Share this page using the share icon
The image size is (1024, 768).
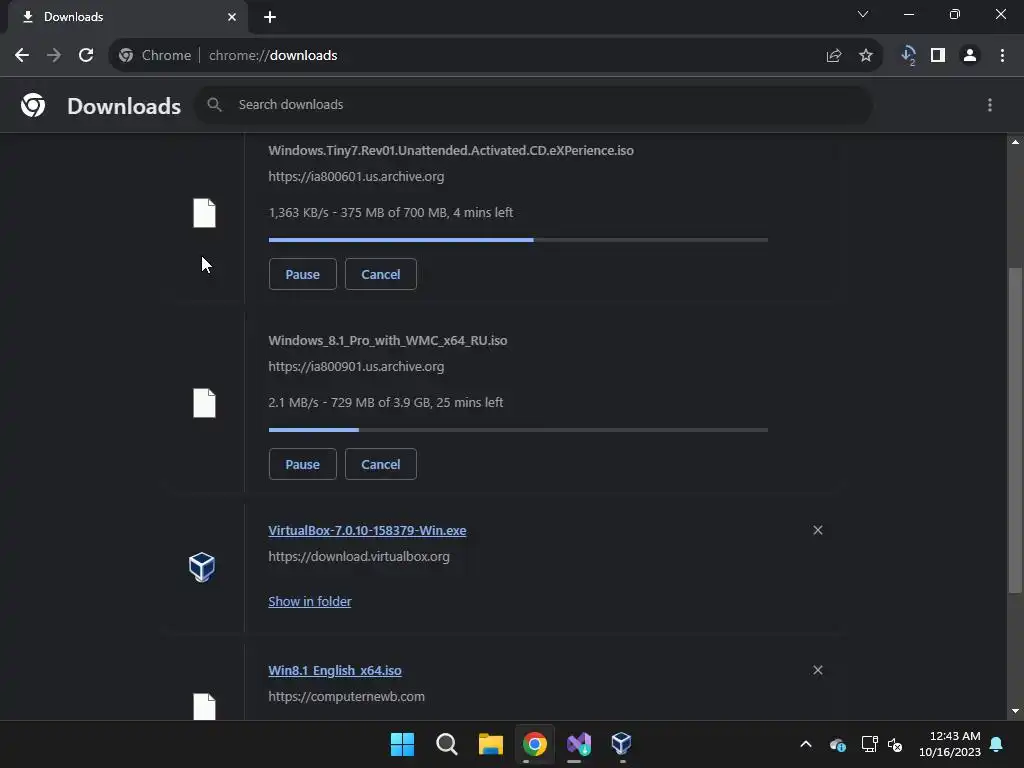[834, 56]
